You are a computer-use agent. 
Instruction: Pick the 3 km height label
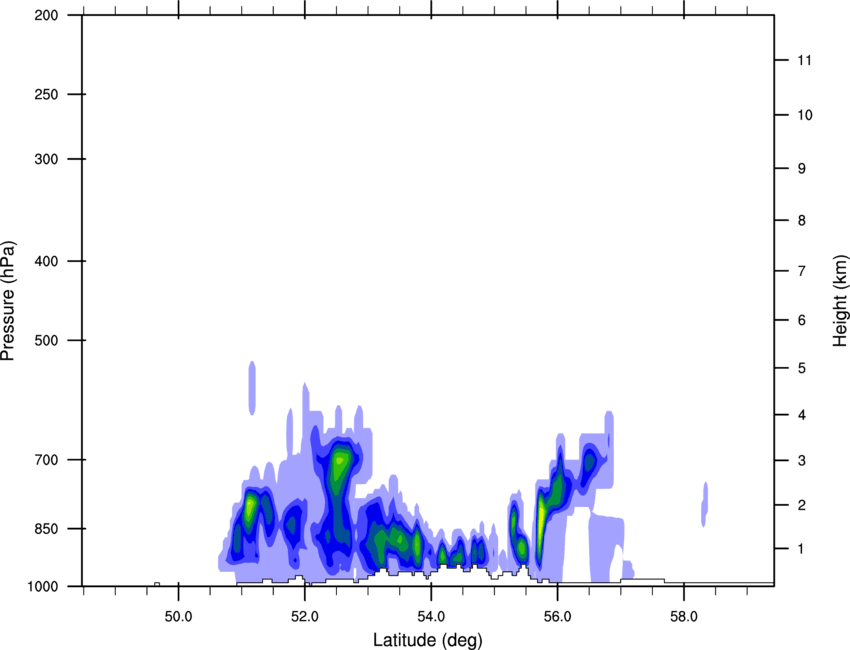pos(802,460)
